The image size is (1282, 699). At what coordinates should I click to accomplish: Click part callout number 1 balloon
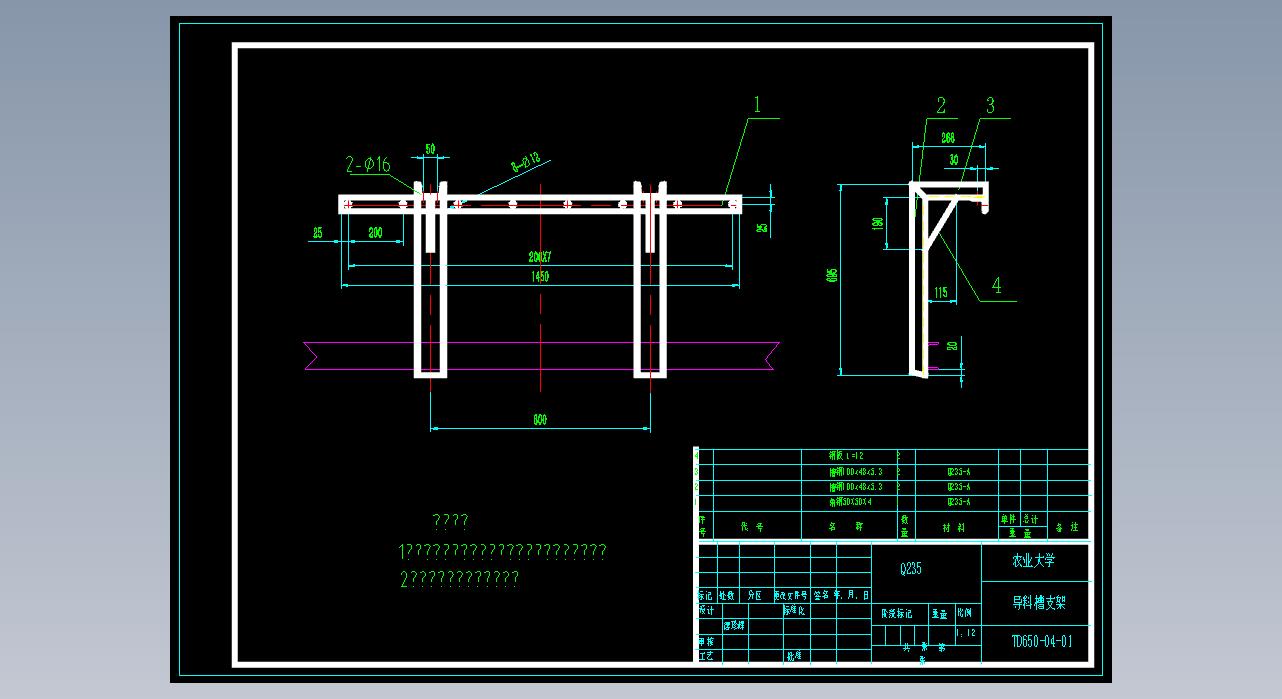[757, 104]
